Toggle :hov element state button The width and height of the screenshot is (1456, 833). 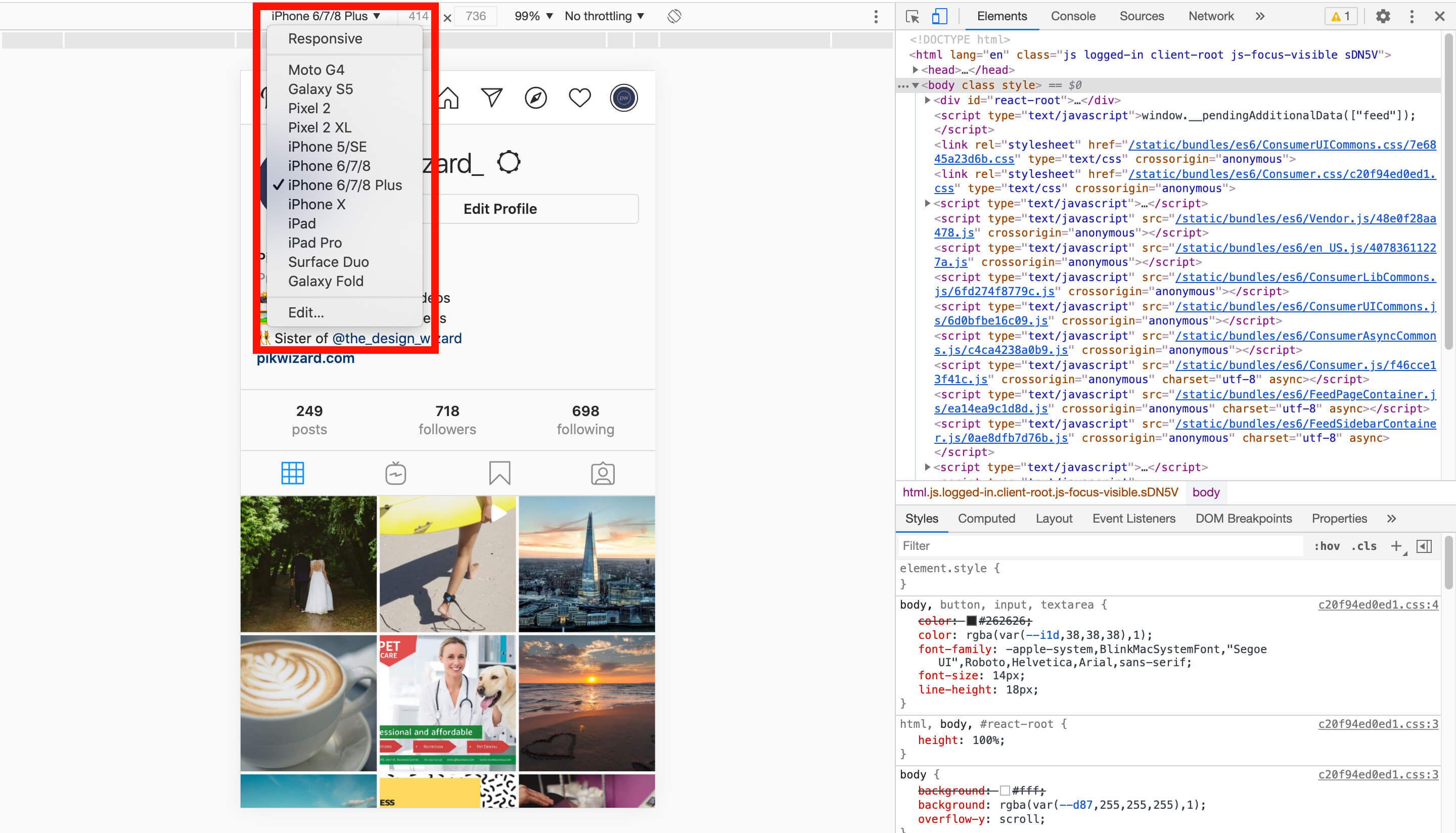[1327, 546]
